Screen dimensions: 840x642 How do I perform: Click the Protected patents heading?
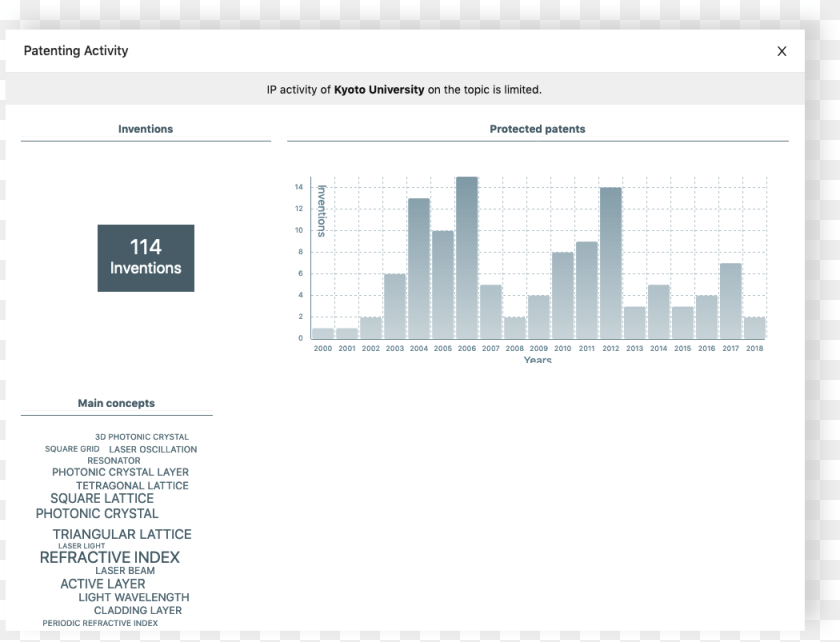pyautogui.click(x=537, y=129)
